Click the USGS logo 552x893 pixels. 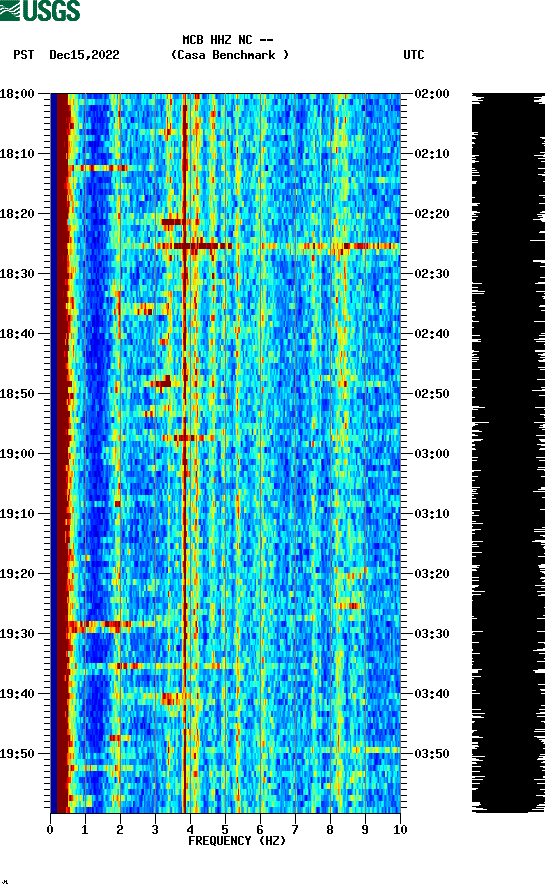pyautogui.click(x=40, y=10)
